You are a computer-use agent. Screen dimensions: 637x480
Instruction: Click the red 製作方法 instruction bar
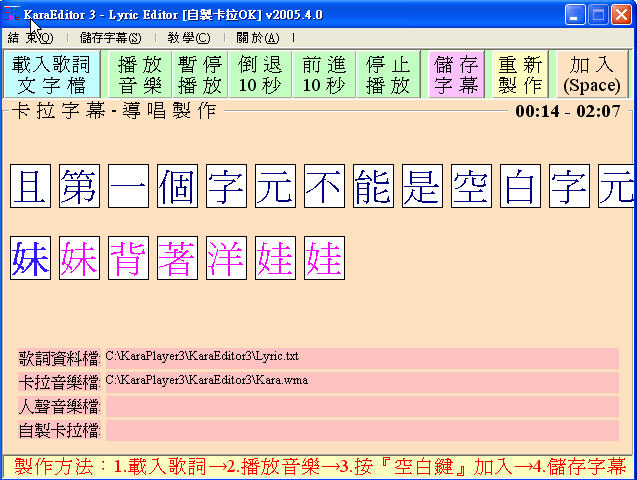coord(319,466)
